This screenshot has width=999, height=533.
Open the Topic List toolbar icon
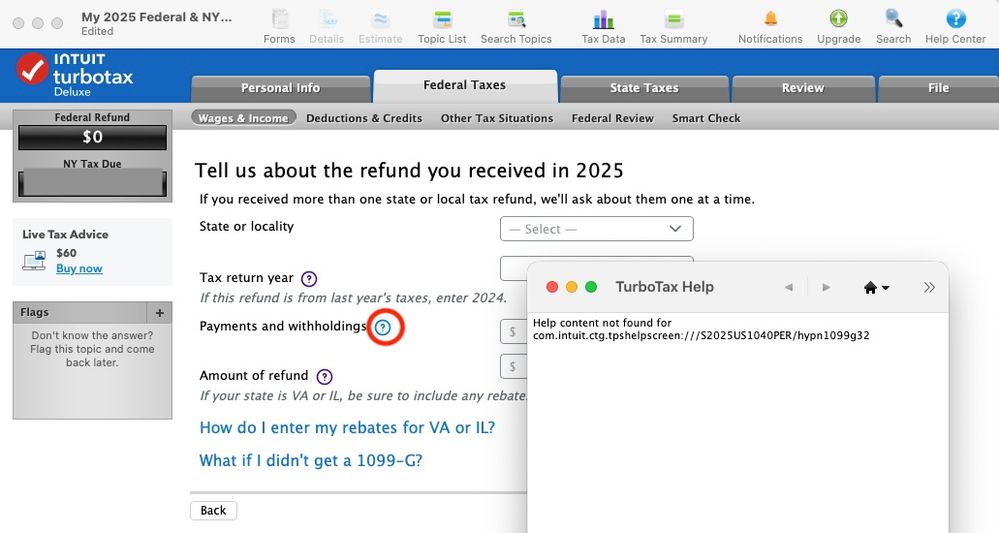coord(442,20)
